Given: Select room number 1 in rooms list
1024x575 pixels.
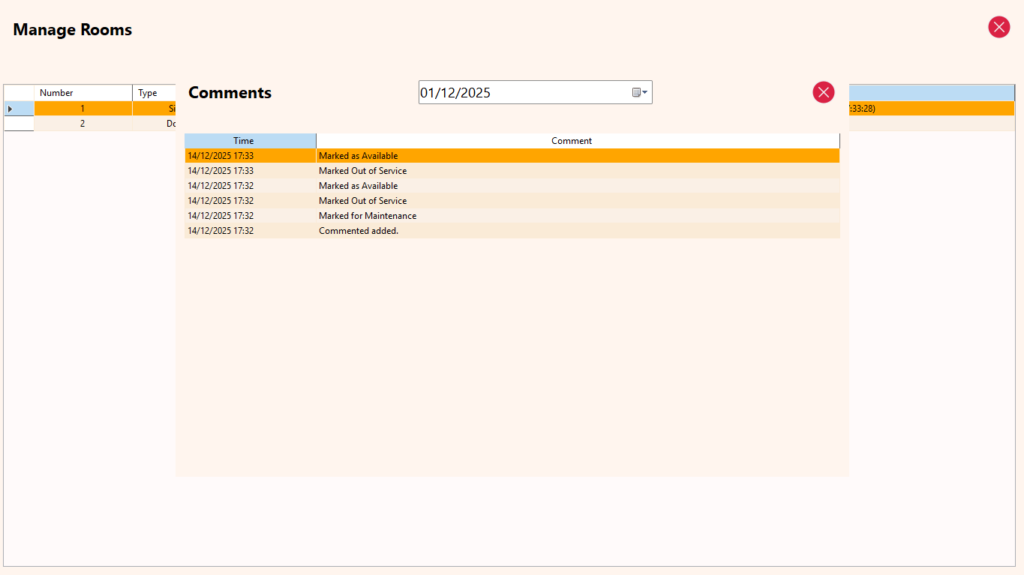Looking at the screenshot, I should (x=83, y=108).
